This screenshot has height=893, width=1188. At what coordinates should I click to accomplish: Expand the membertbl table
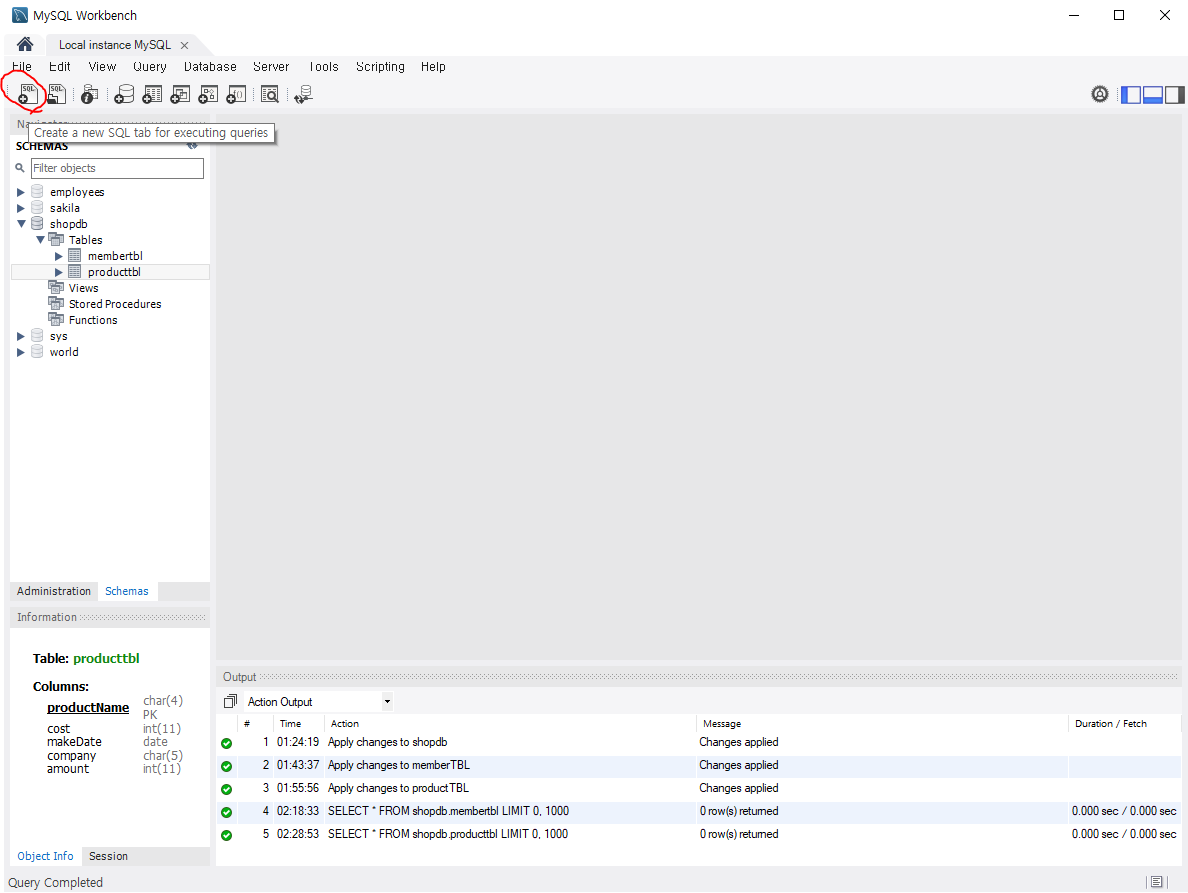click(58, 256)
